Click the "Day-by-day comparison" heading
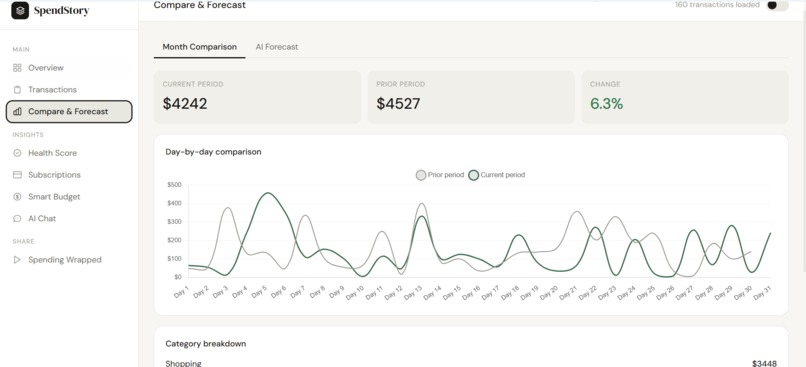This screenshot has height=367, width=806. [x=213, y=152]
